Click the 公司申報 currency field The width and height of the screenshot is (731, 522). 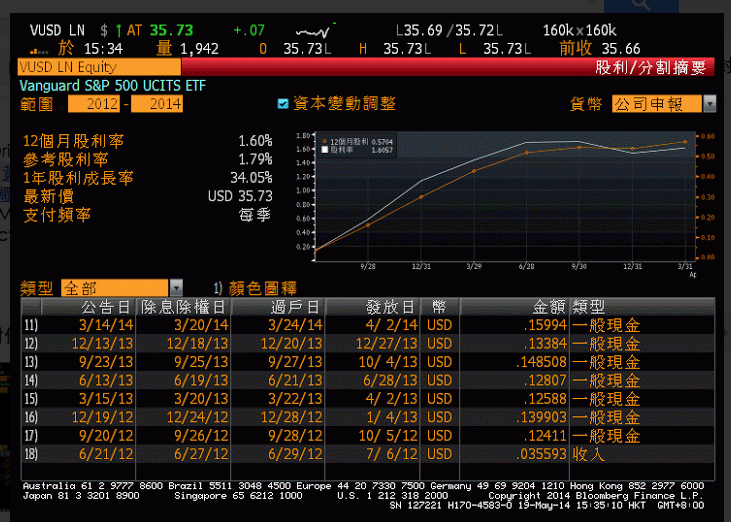tap(656, 103)
